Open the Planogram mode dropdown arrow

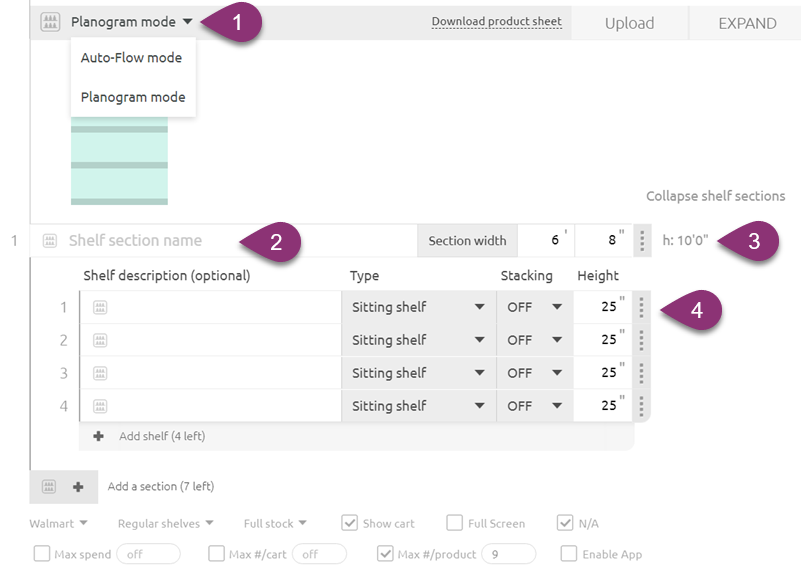point(187,21)
